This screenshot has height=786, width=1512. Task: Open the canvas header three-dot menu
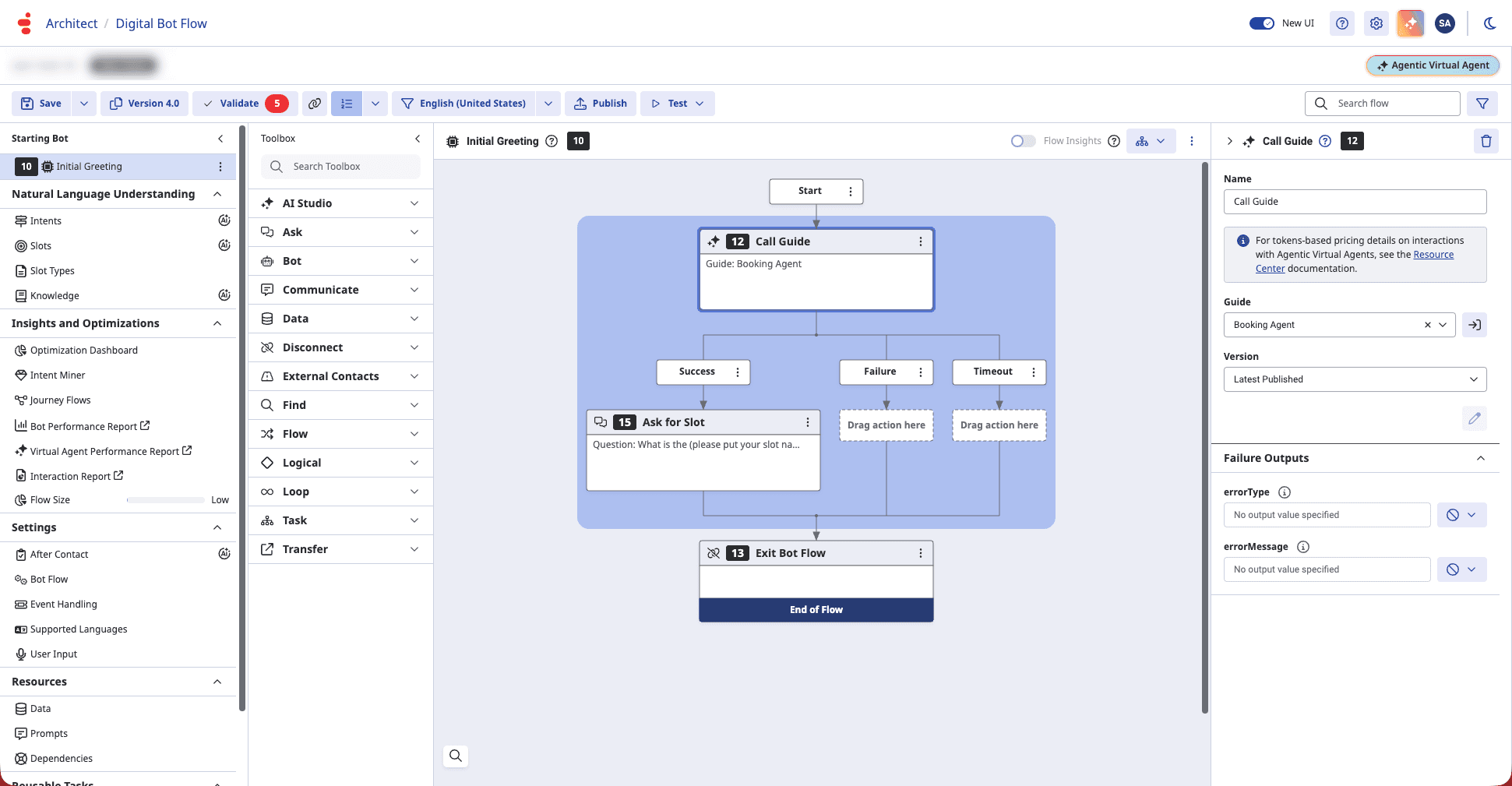point(1192,141)
